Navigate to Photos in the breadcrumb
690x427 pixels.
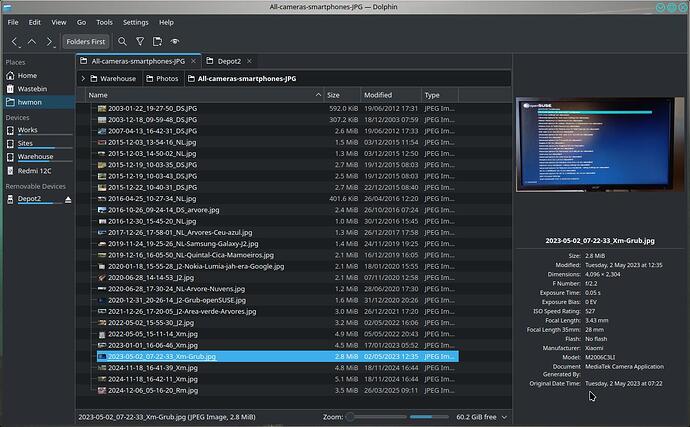tap(166, 78)
